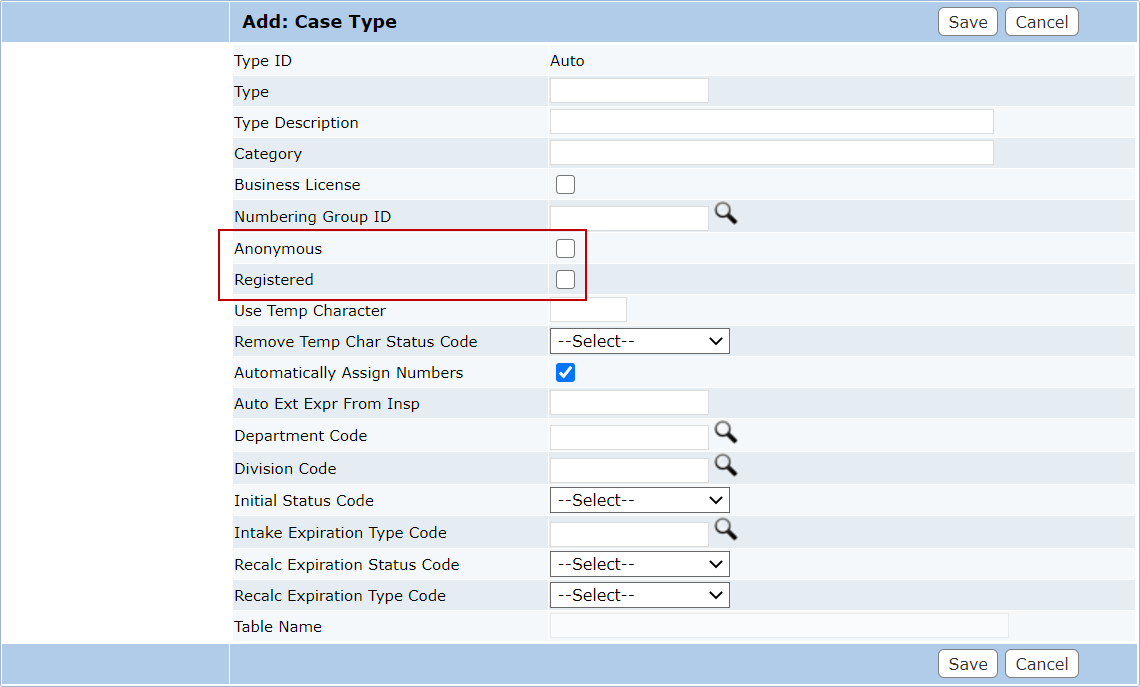Select the Category input box
The height and width of the screenshot is (687, 1140).
click(x=771, y=153)
